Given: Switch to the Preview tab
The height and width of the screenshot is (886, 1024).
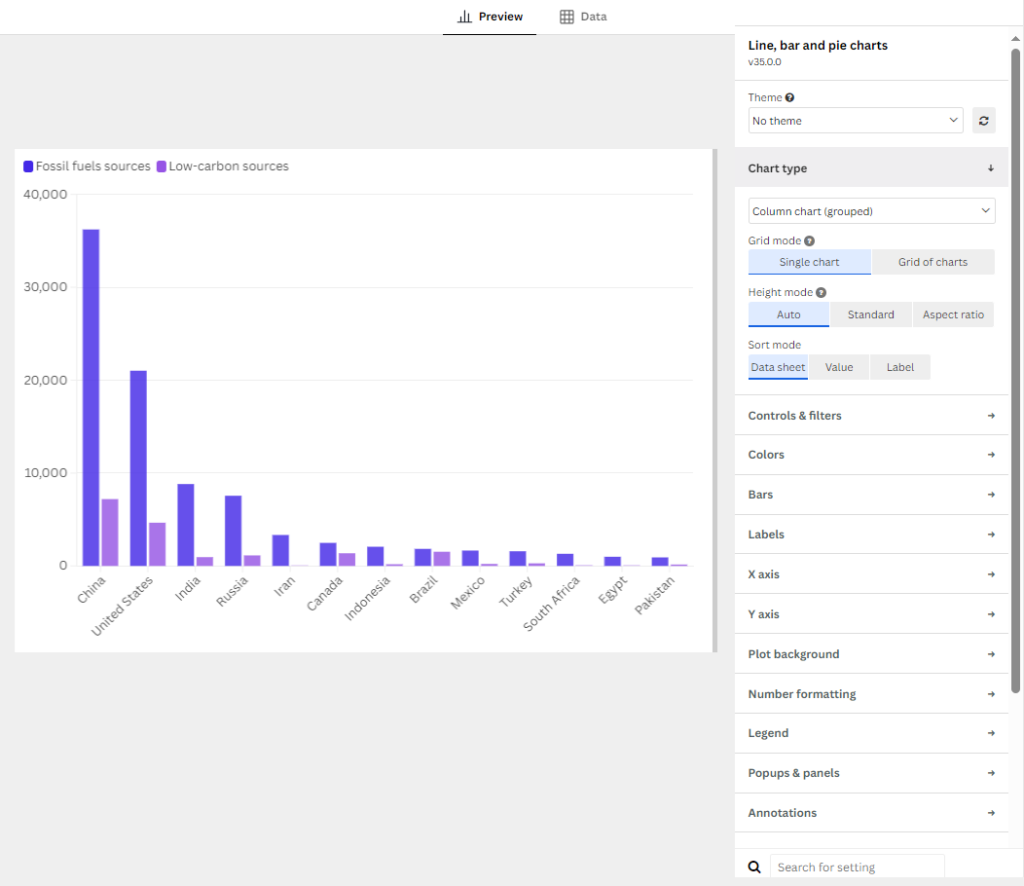Looking at the screenshot, I should (x=490, y=17).
